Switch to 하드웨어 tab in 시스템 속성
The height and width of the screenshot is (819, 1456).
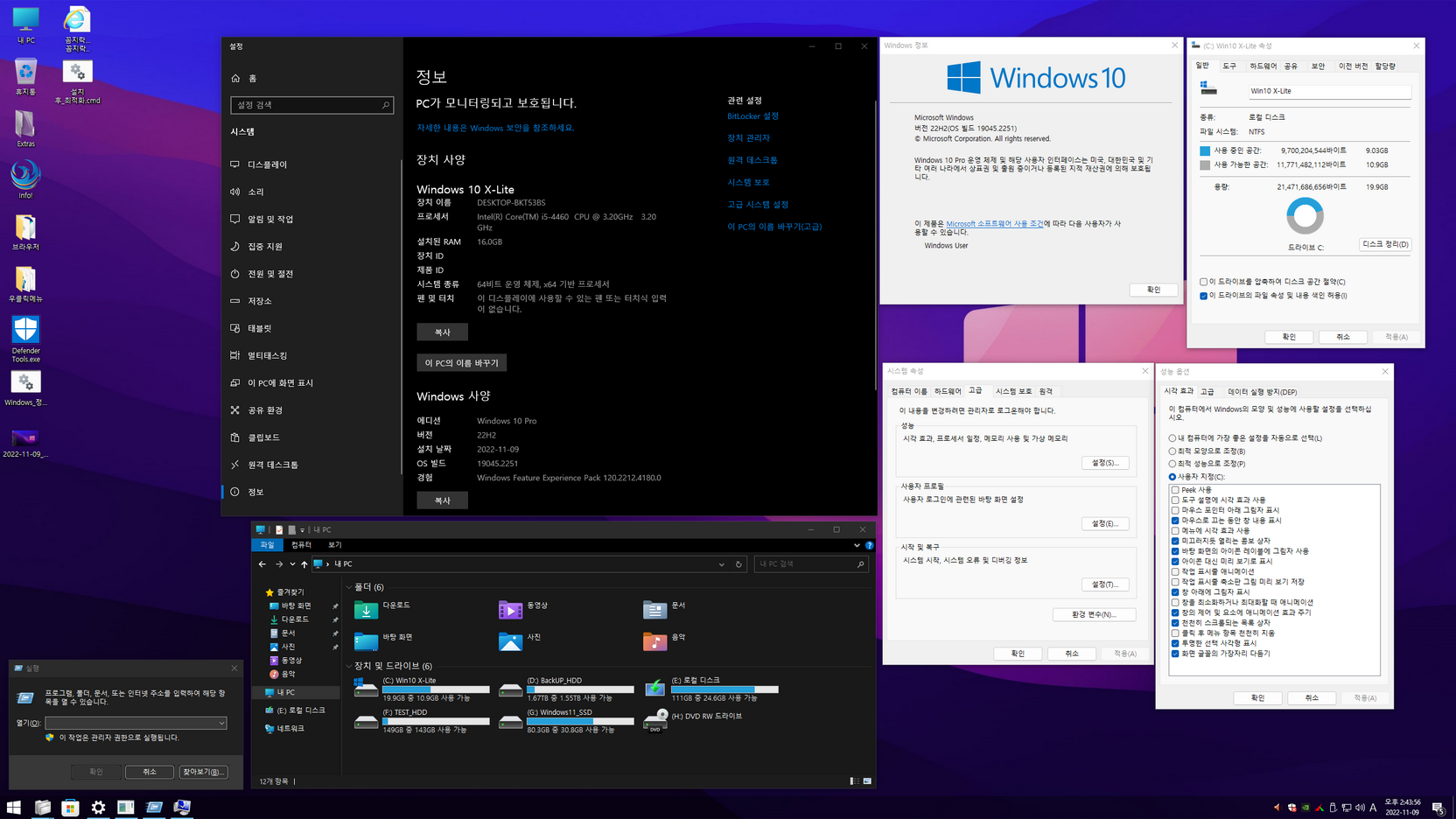tap(948, 391)
